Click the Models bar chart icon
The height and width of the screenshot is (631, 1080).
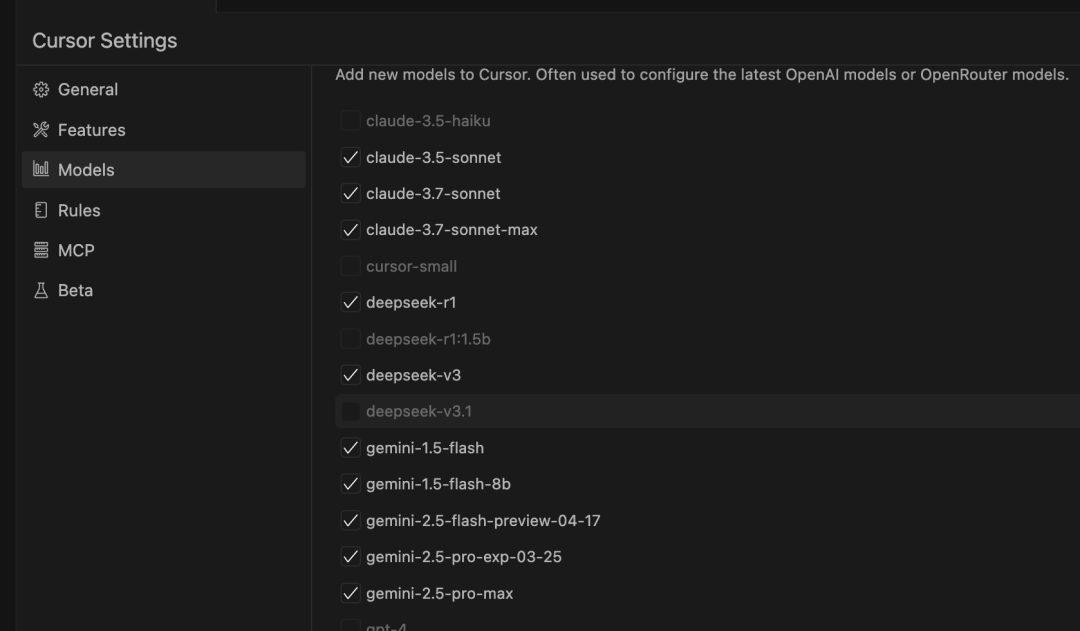[x=41, y=170]
